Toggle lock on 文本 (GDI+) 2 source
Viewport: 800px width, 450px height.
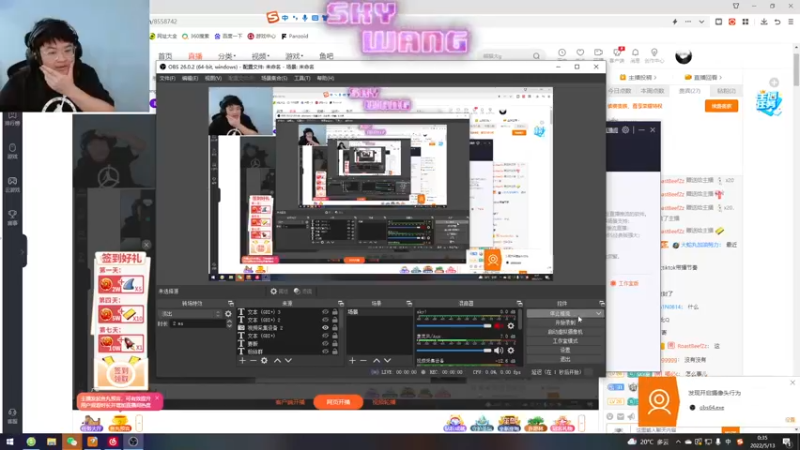click(335, 320)
